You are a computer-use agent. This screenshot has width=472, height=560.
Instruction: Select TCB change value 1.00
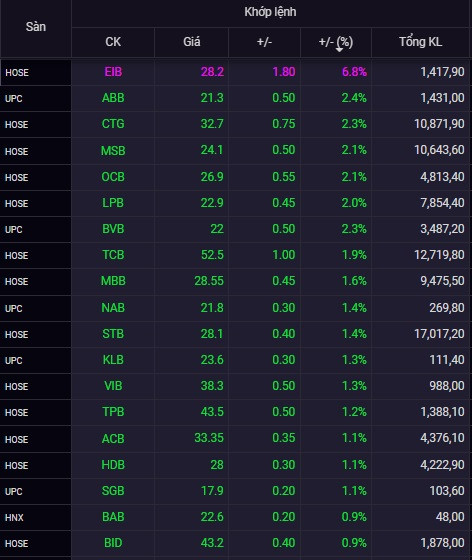[283, 255]
